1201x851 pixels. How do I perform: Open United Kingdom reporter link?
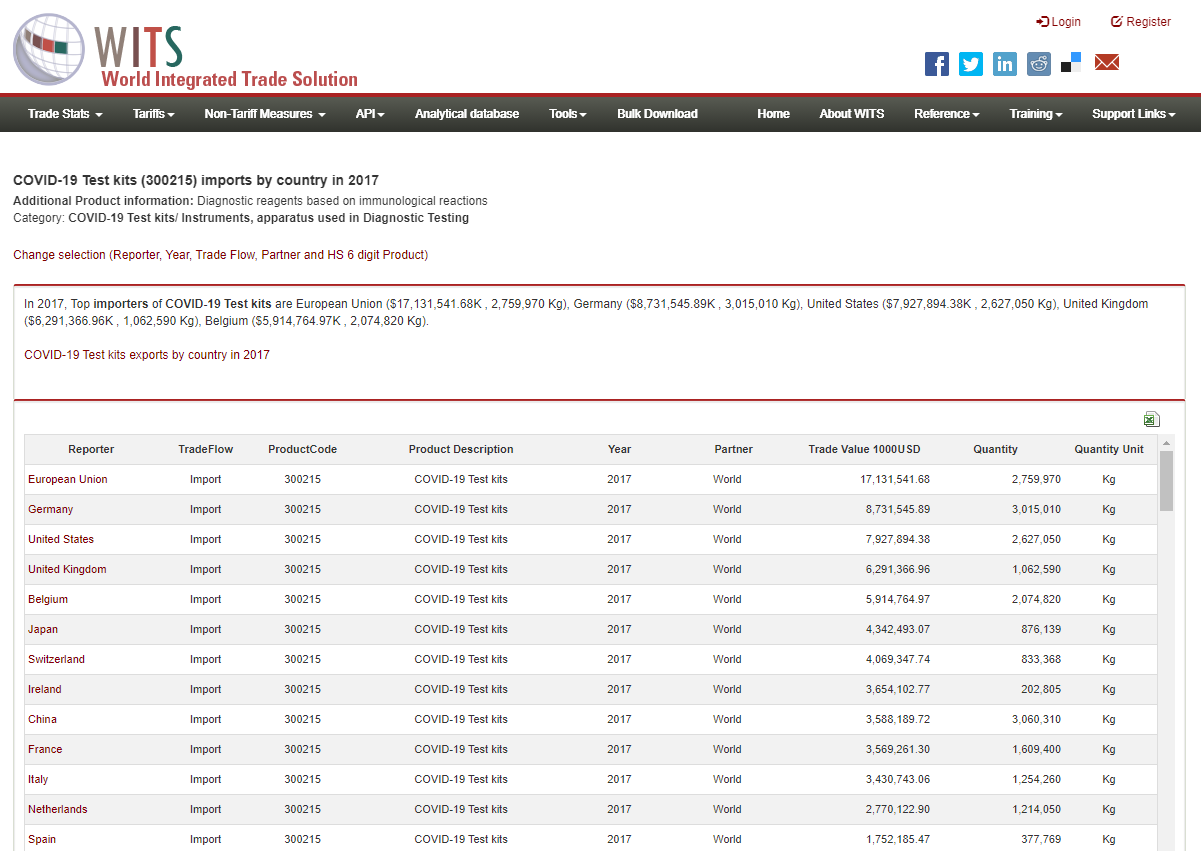(x=67, y=569)
